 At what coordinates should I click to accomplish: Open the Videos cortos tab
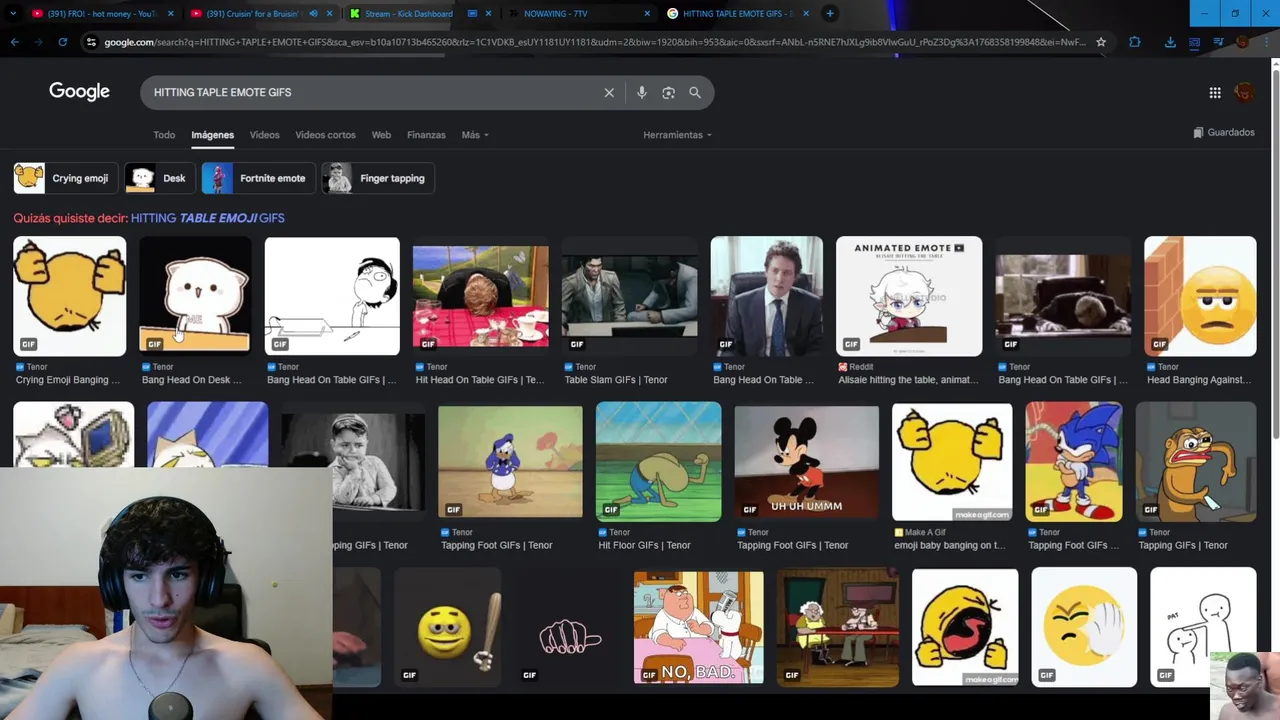click(325, 135)
